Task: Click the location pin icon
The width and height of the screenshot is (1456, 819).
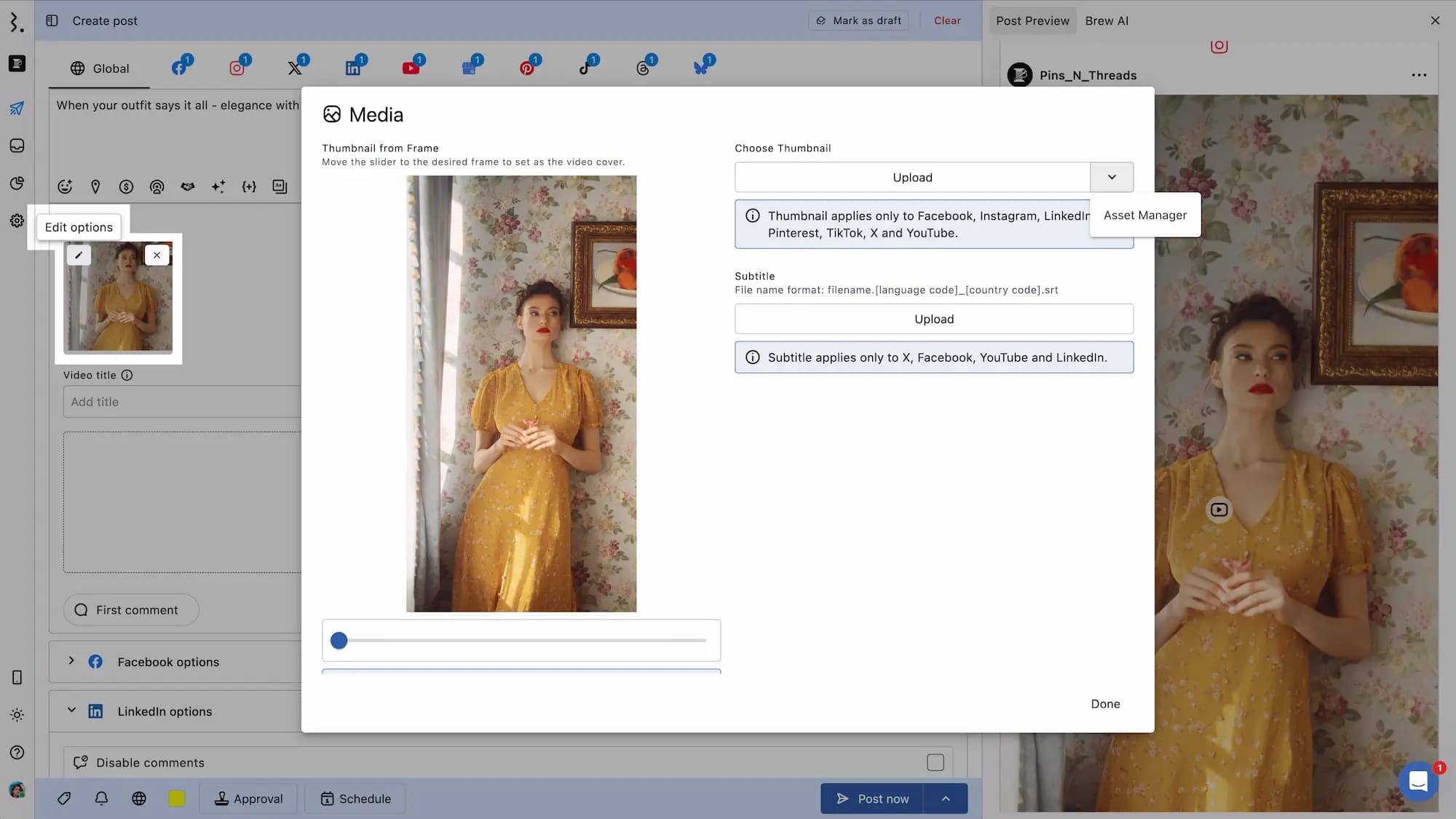Action: point(95,186)
